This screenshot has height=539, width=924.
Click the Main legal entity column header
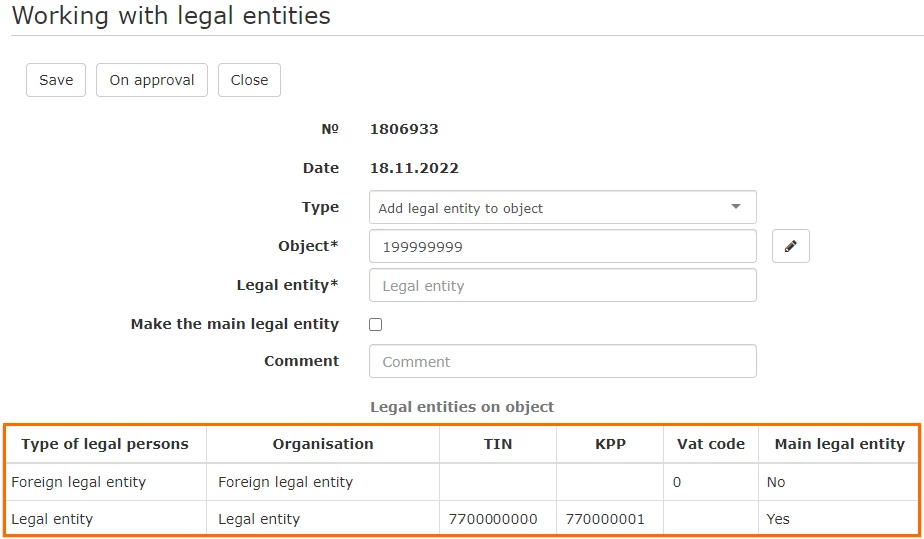(x=839, y=444)
